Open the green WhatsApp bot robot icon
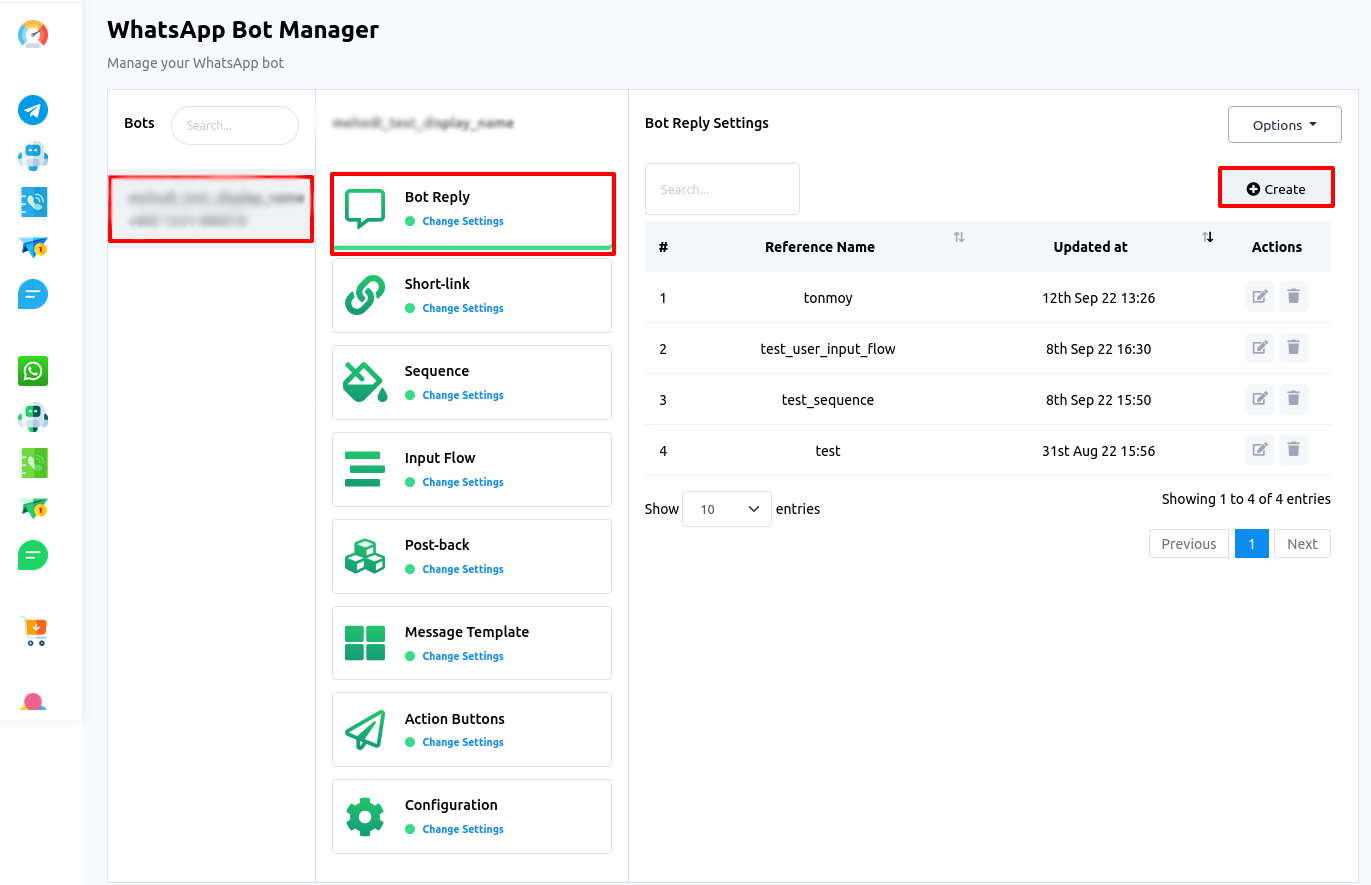 coord(33,417)
